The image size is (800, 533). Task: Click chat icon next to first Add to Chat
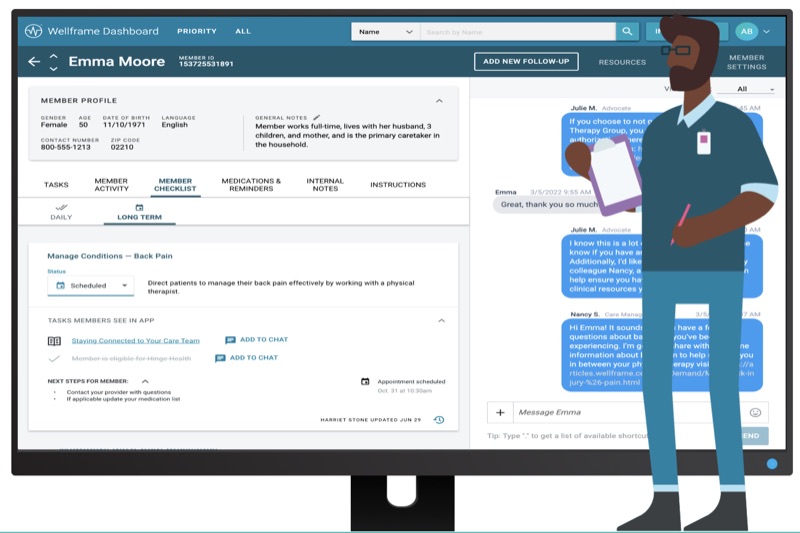[230, 340]
